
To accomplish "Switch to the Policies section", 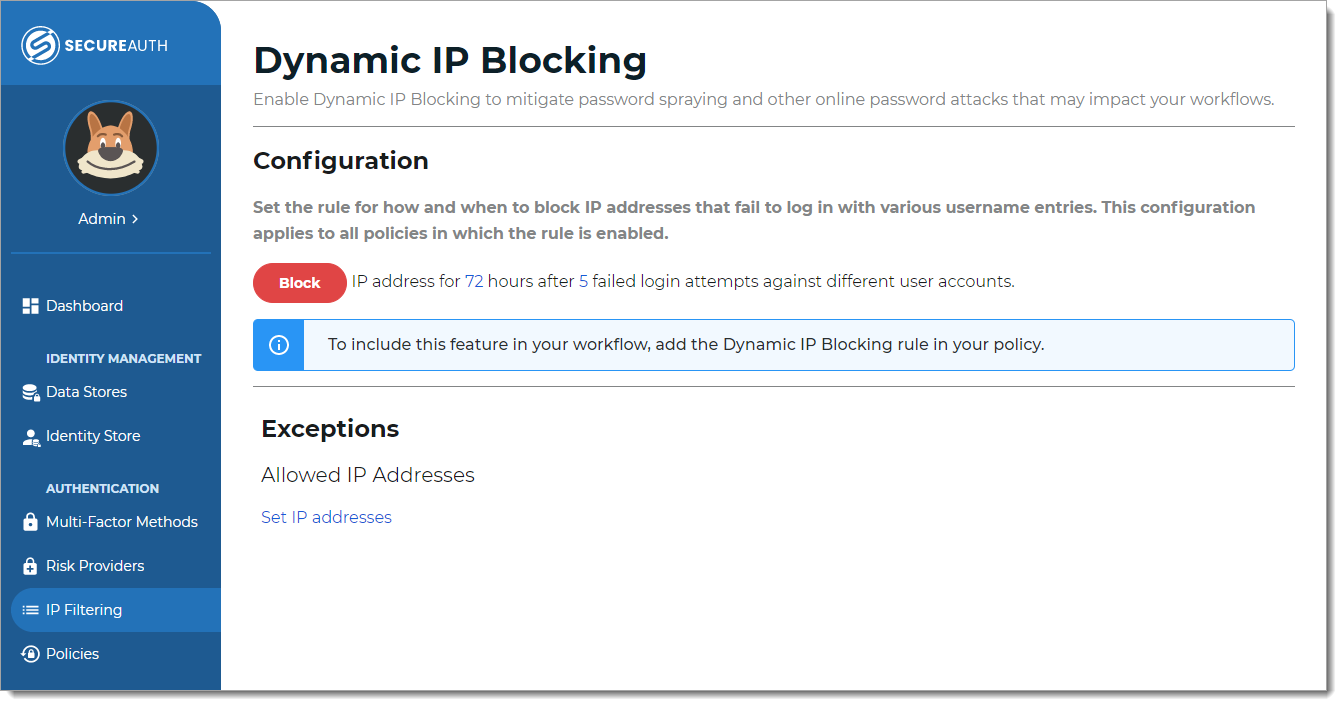I will click(x=72, y=653).
